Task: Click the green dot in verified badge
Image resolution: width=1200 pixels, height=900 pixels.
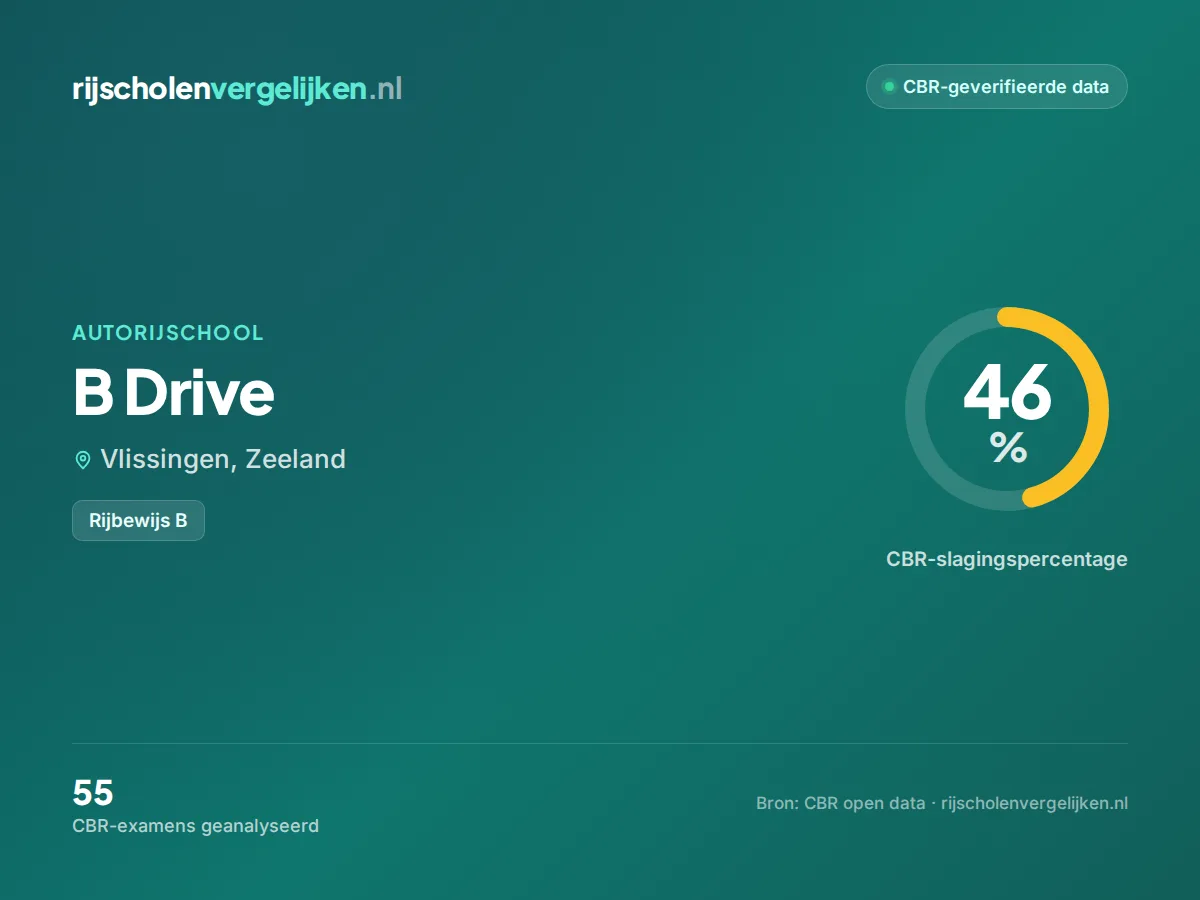Action: 888,87
